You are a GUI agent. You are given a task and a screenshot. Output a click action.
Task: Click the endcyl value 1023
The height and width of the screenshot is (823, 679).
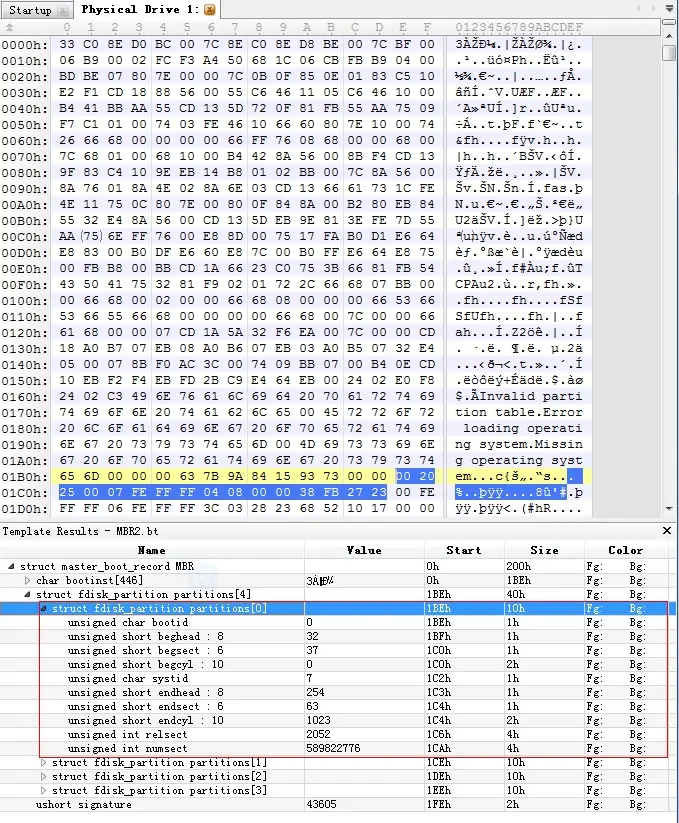[x=318, y=721]
